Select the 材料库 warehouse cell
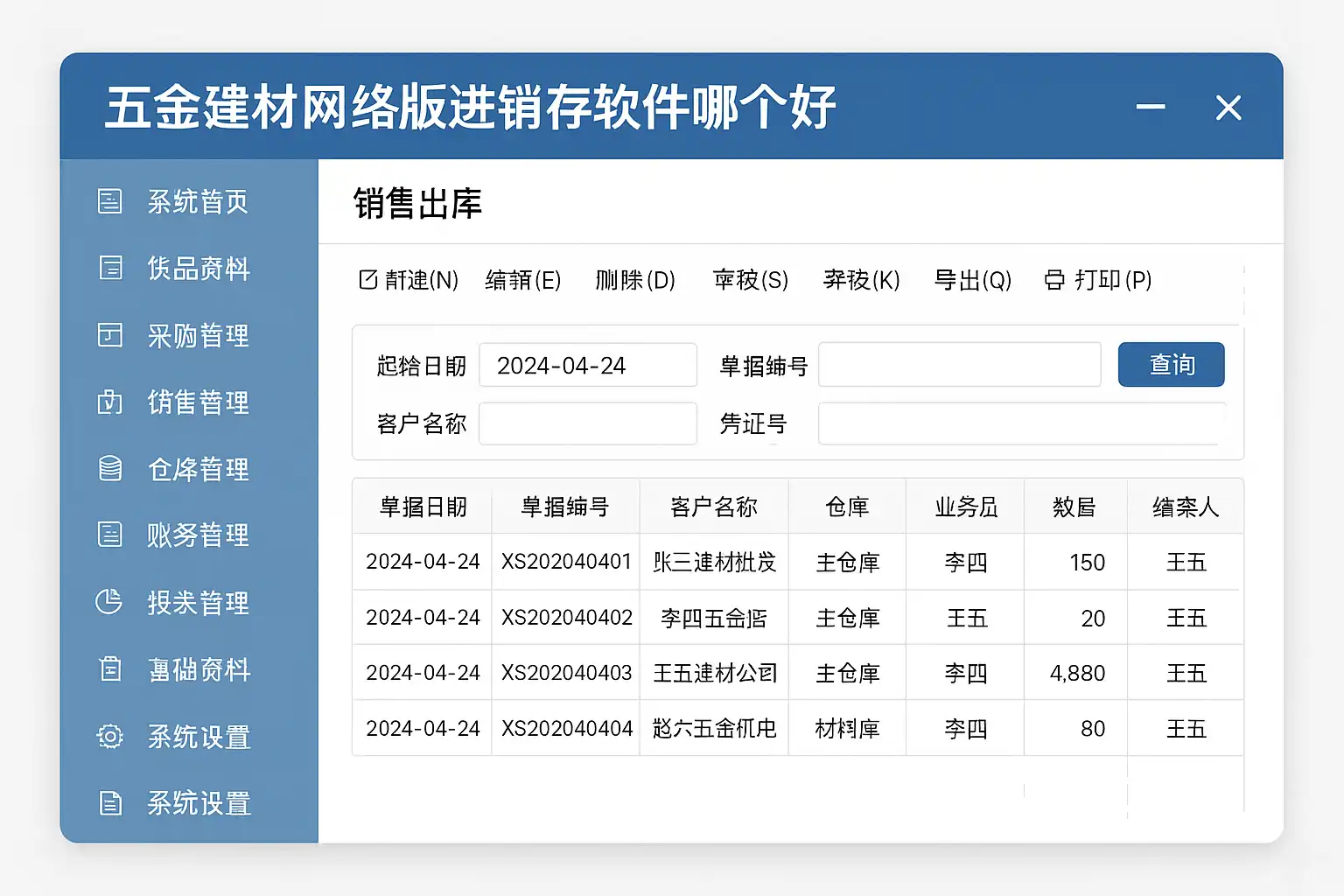The image size is (1344, 896). pyautogui.click(x=847, y=728)
